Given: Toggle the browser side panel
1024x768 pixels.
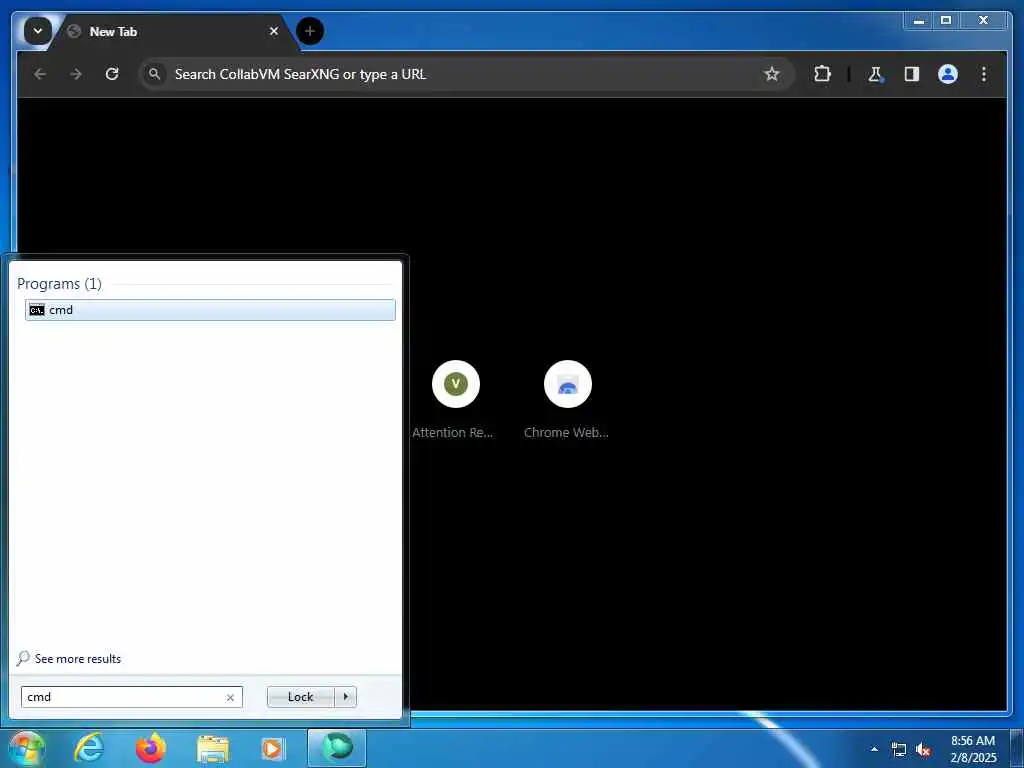Looking at the screenshot, I should click(912, 74).
